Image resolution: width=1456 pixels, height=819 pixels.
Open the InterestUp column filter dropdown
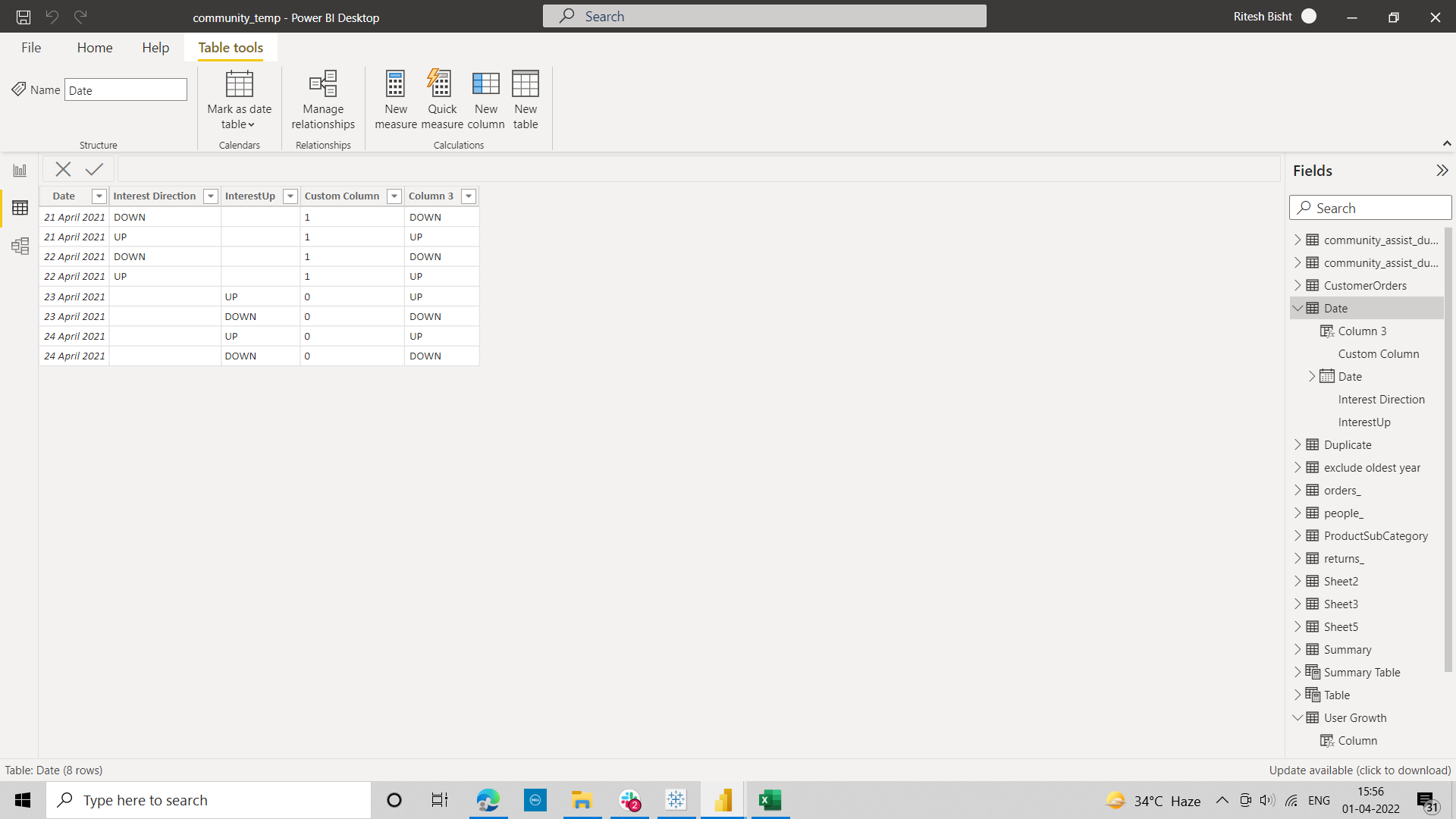[x=290, y=196]
